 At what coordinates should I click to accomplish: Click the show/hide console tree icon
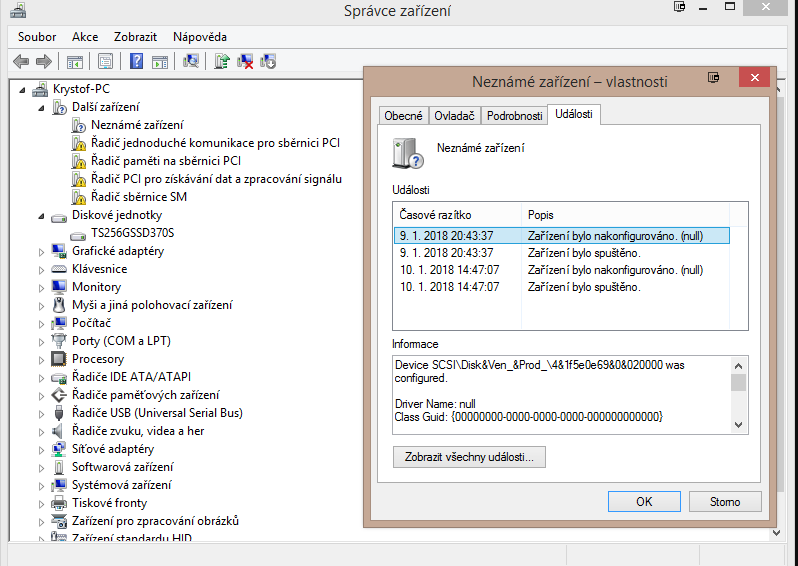pos(75,61)
